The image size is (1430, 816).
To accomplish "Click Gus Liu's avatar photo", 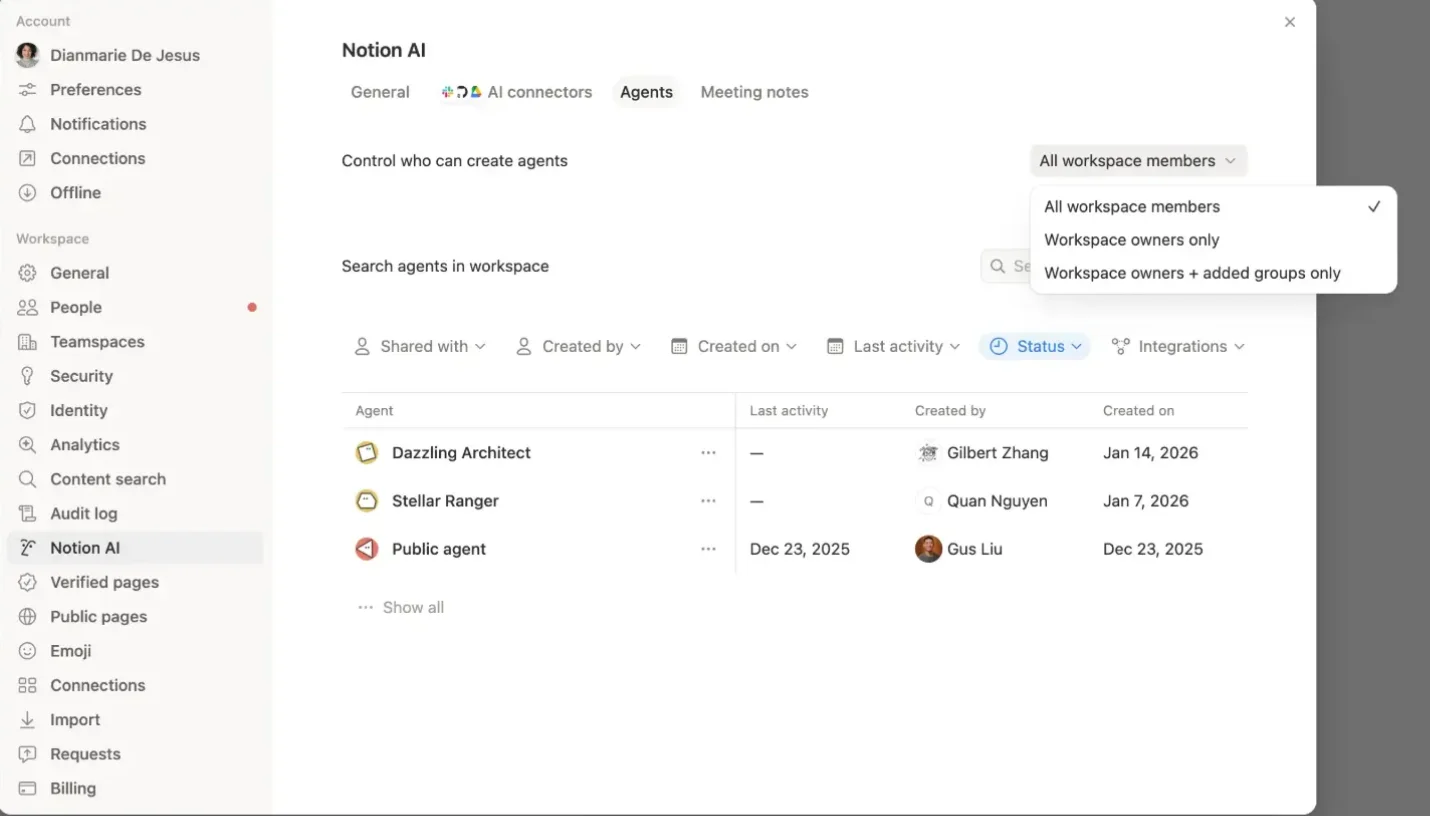I will point(928,549).
